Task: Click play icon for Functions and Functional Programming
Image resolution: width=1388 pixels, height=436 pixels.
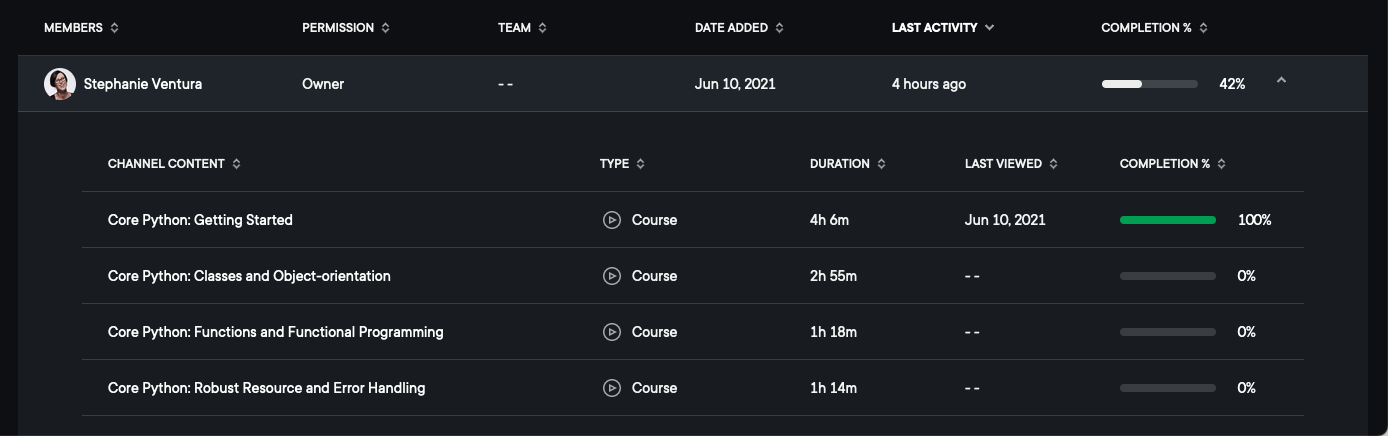Action: 612,332
